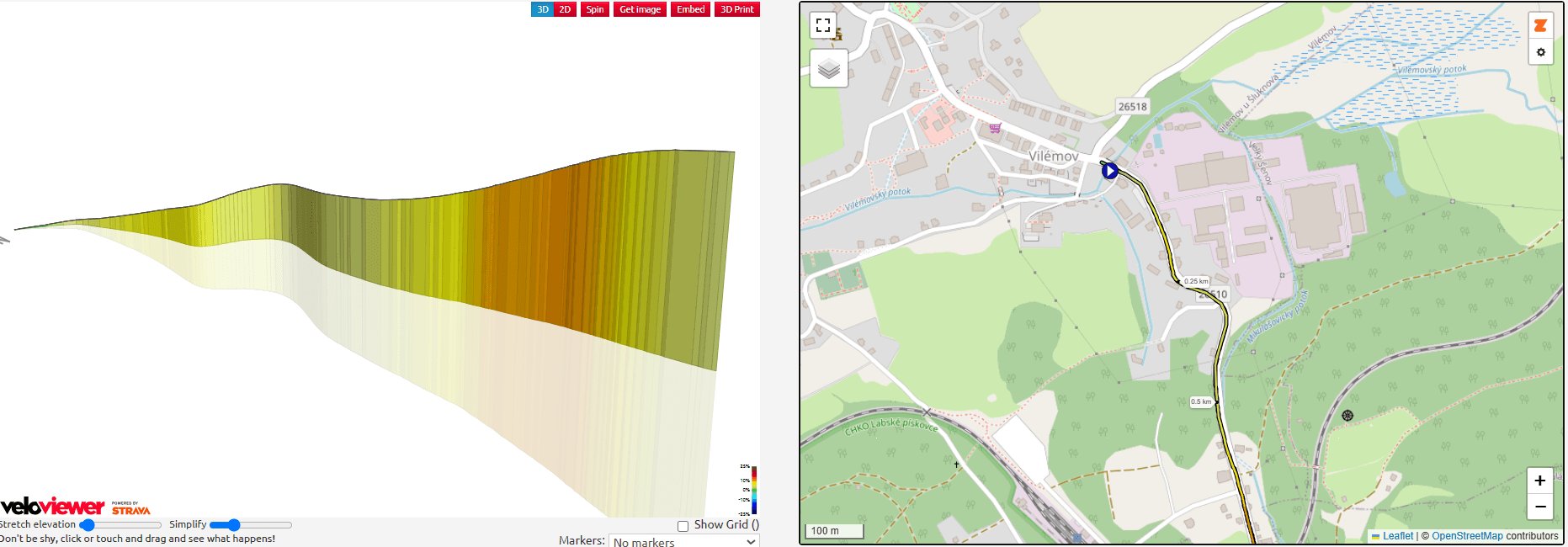Click the viewpoint symbol in the forest

click(x=1347, y=416)
